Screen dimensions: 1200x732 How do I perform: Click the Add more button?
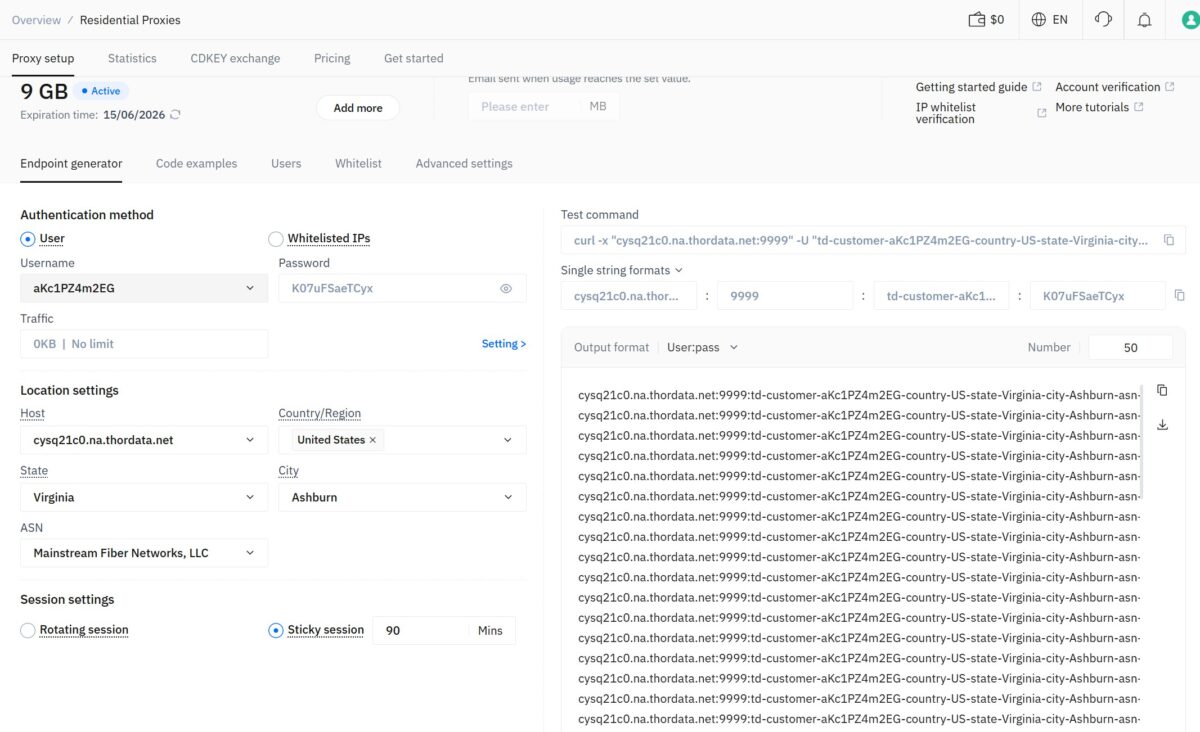pos(358,108)
